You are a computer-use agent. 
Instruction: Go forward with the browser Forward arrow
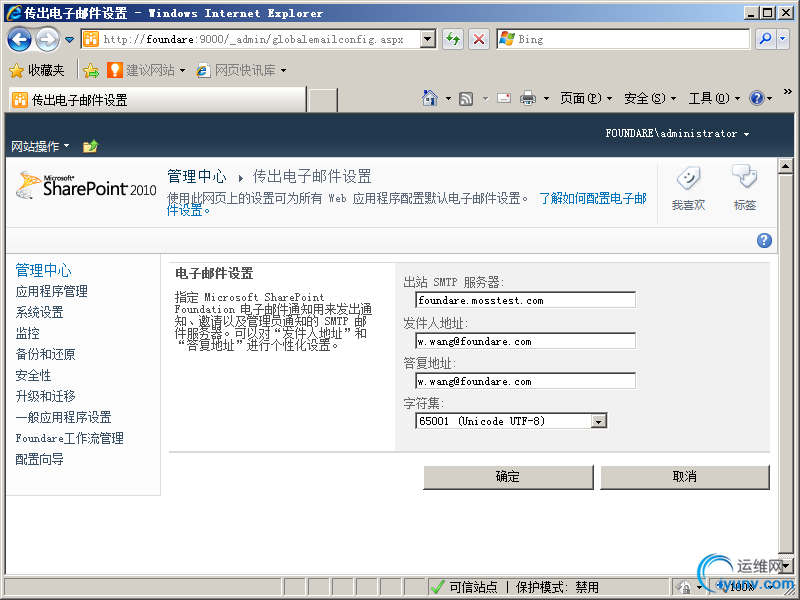47,39
